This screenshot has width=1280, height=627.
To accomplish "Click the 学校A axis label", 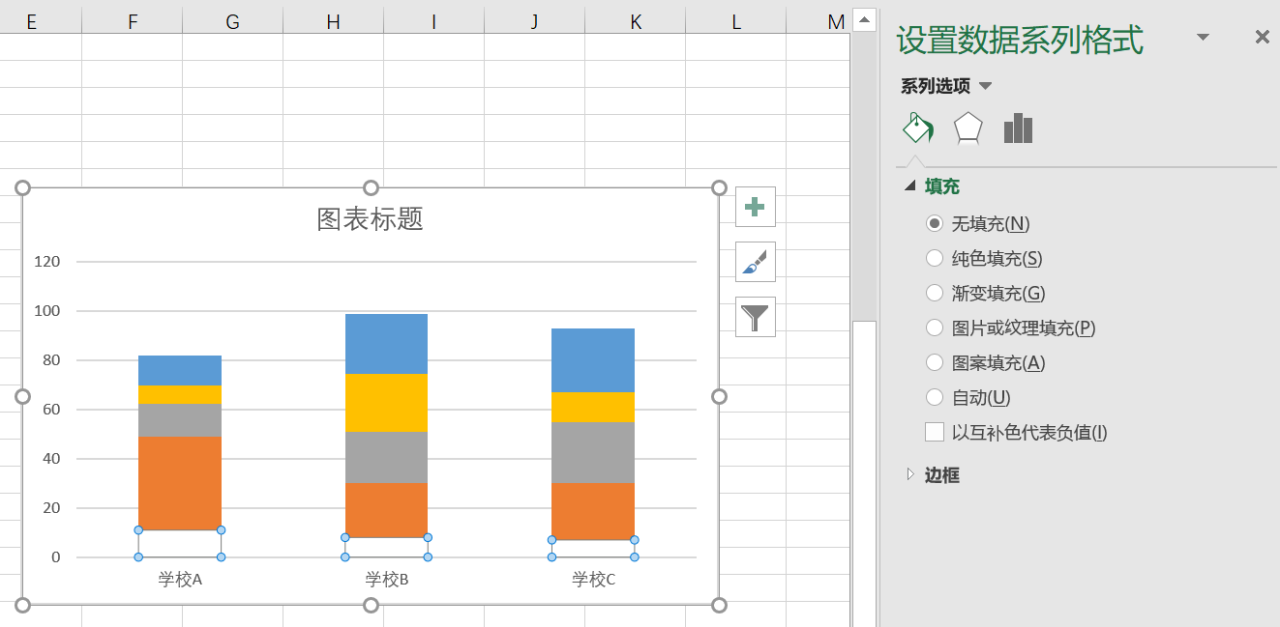I will pos(180,579).
